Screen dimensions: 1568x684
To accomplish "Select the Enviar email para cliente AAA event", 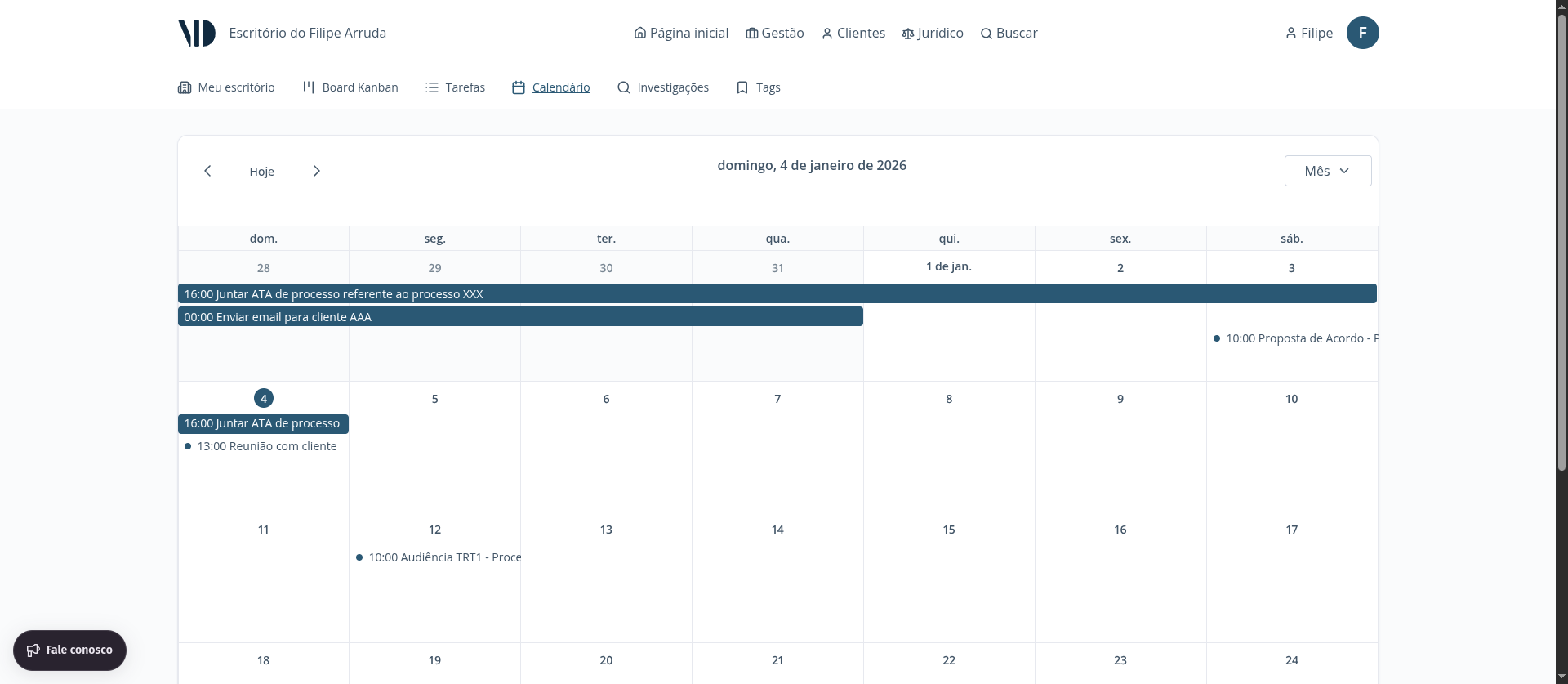I will pos(520,317).
